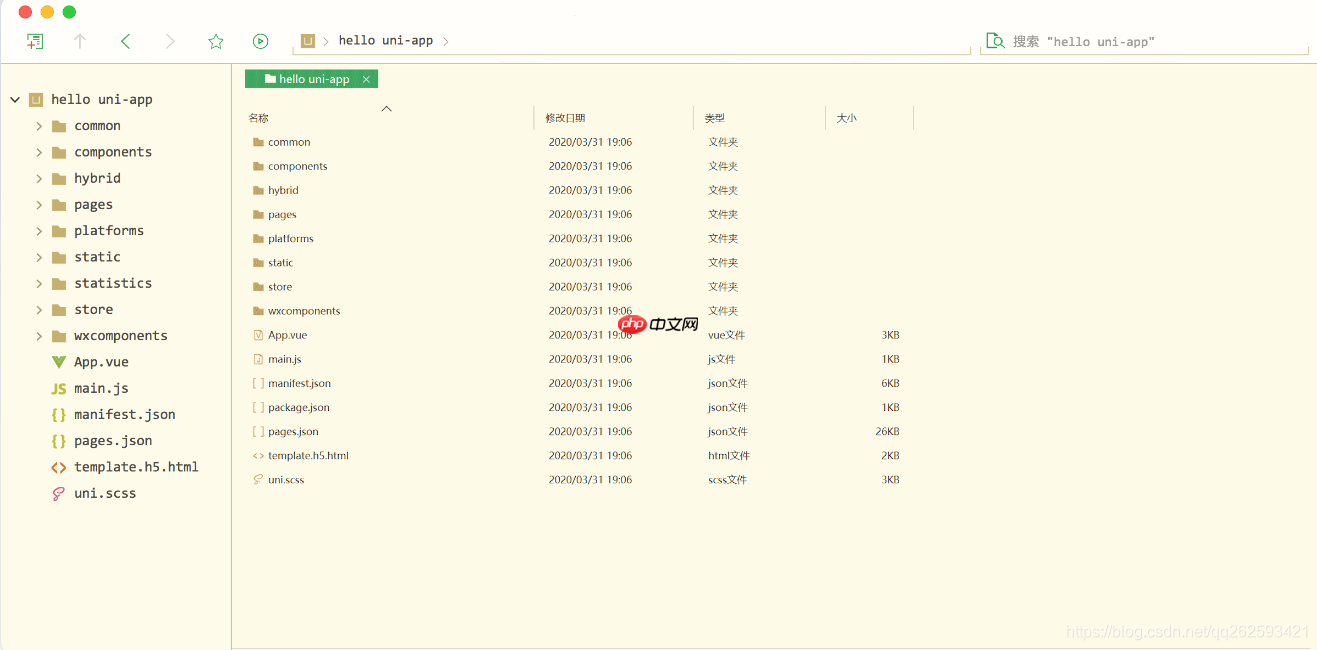
Task: Sort files by 修改日期 column header
Action: [x=565, y=118]
